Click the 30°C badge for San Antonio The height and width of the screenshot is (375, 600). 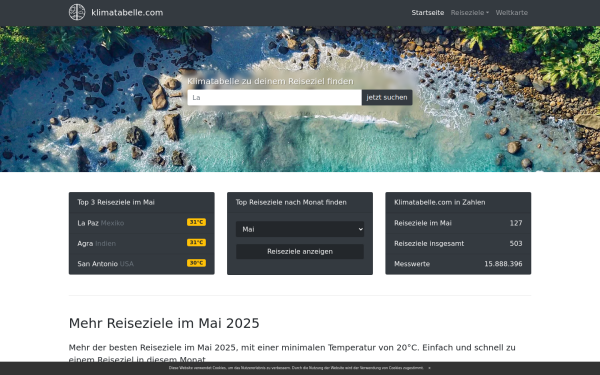tap(196, 263)
